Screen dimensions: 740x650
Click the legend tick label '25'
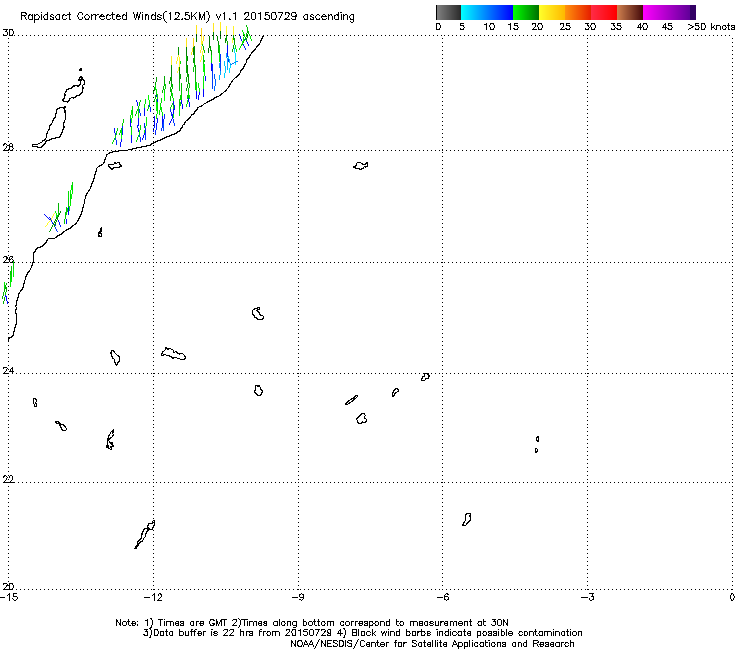click(x=565, y=27)
